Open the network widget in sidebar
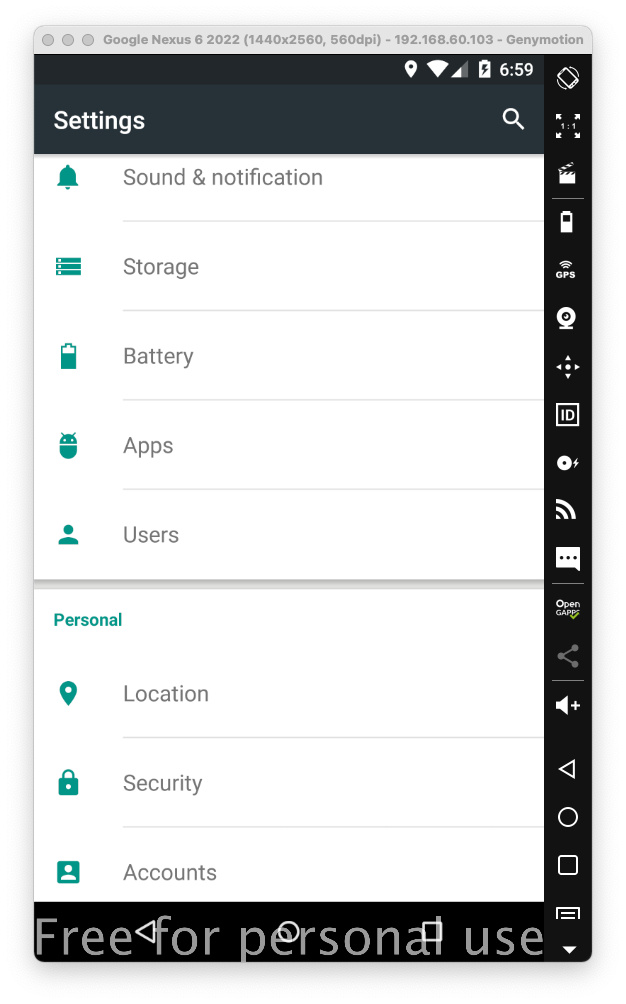 [x=567, y=511]
